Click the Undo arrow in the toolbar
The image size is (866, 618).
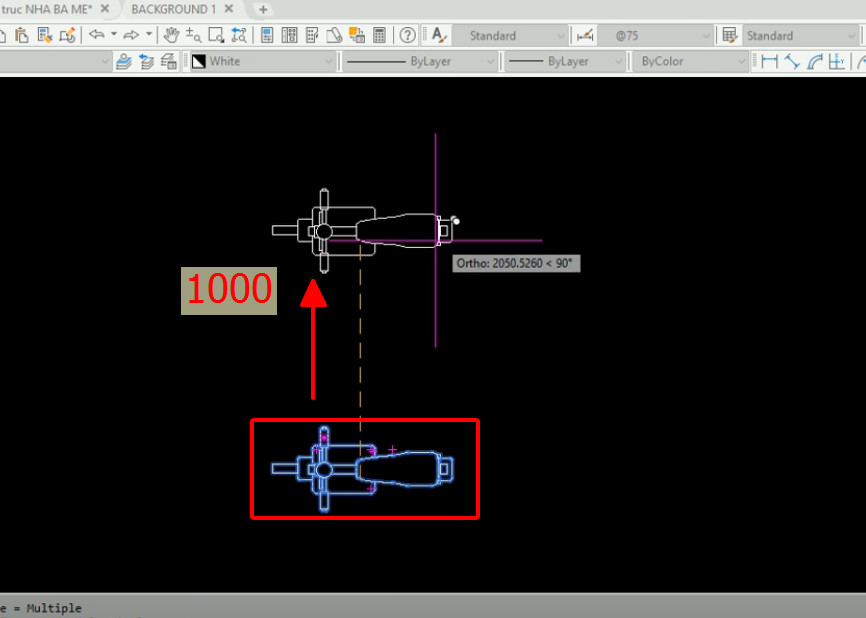97,35
